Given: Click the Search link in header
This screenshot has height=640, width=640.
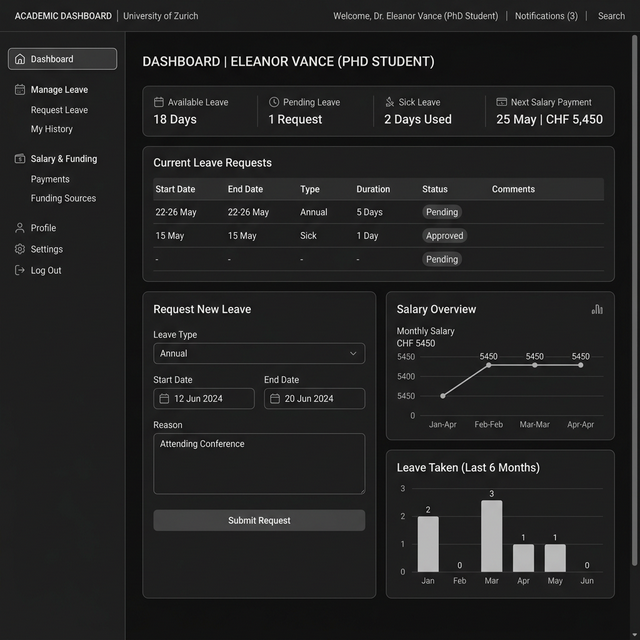Looking at the screenshot, I should click(x=611, y=16).
